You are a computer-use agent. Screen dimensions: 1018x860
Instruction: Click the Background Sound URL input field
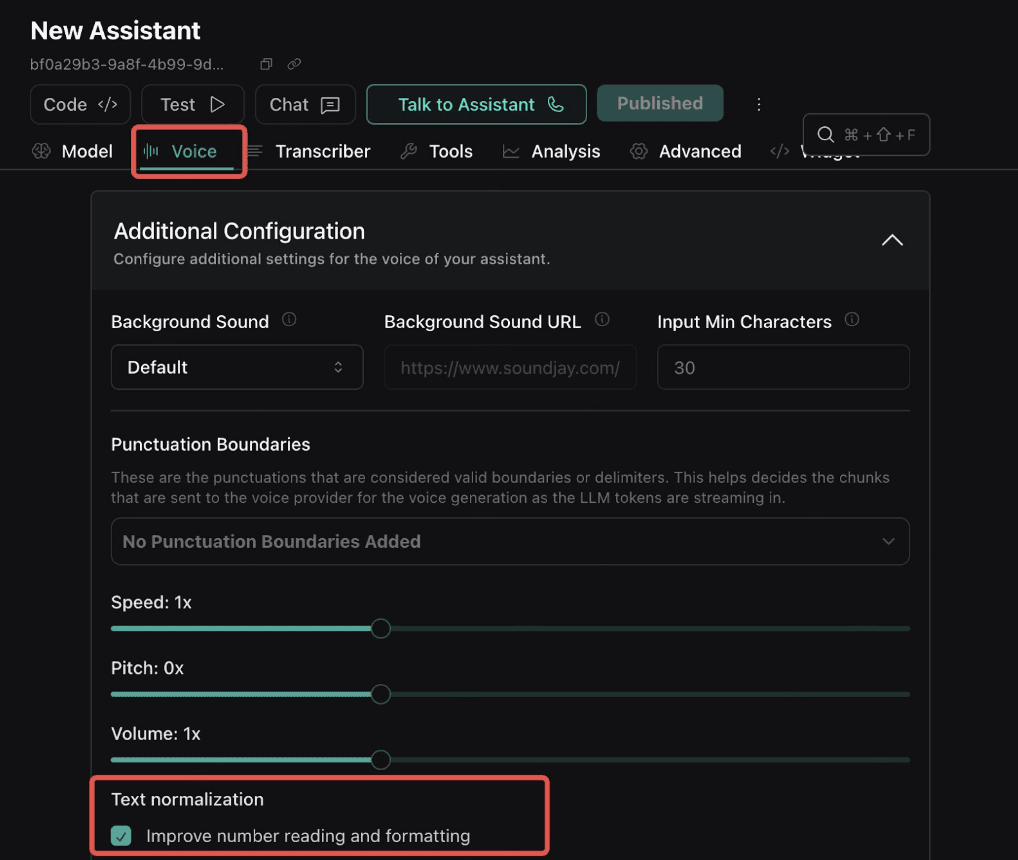coord(510,367)
